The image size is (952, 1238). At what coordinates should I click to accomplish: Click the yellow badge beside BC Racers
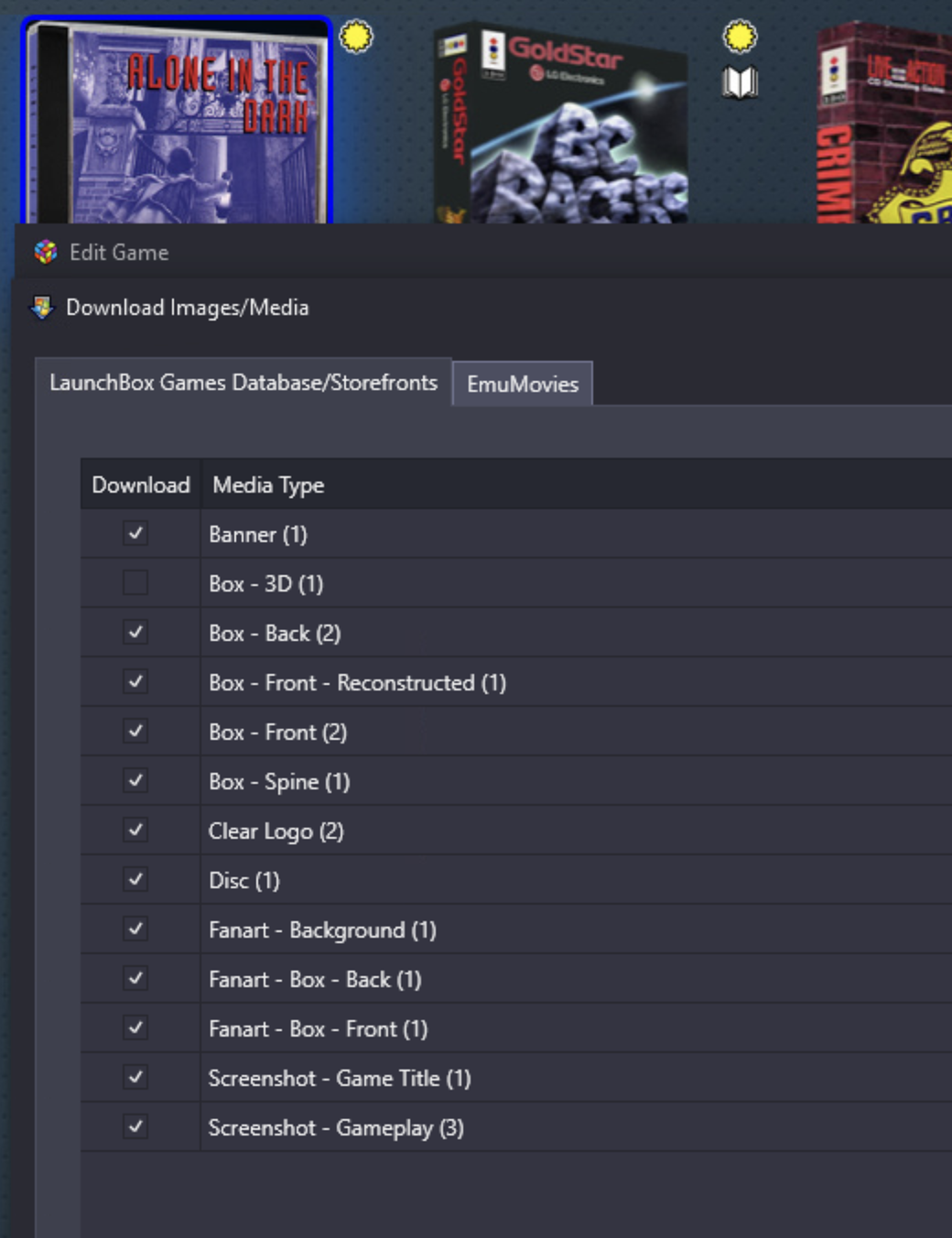(x=740, y=37)
